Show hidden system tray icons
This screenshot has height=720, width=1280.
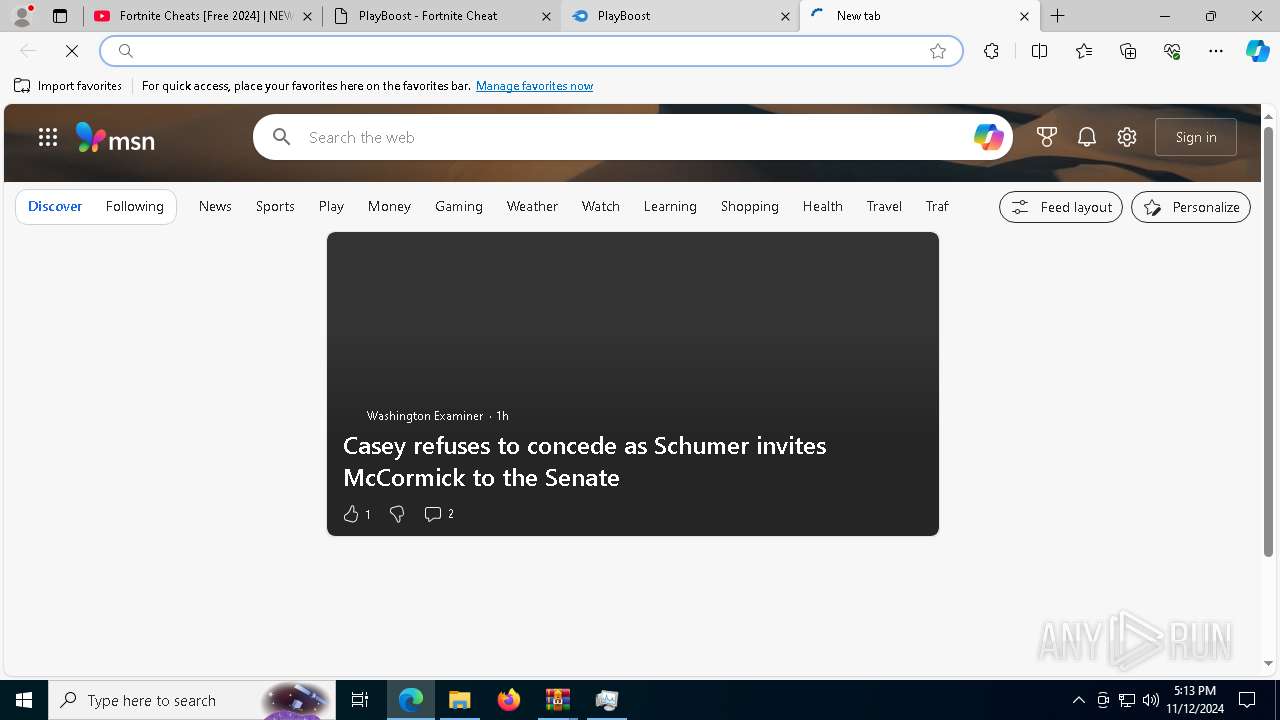pos(1078,700)
